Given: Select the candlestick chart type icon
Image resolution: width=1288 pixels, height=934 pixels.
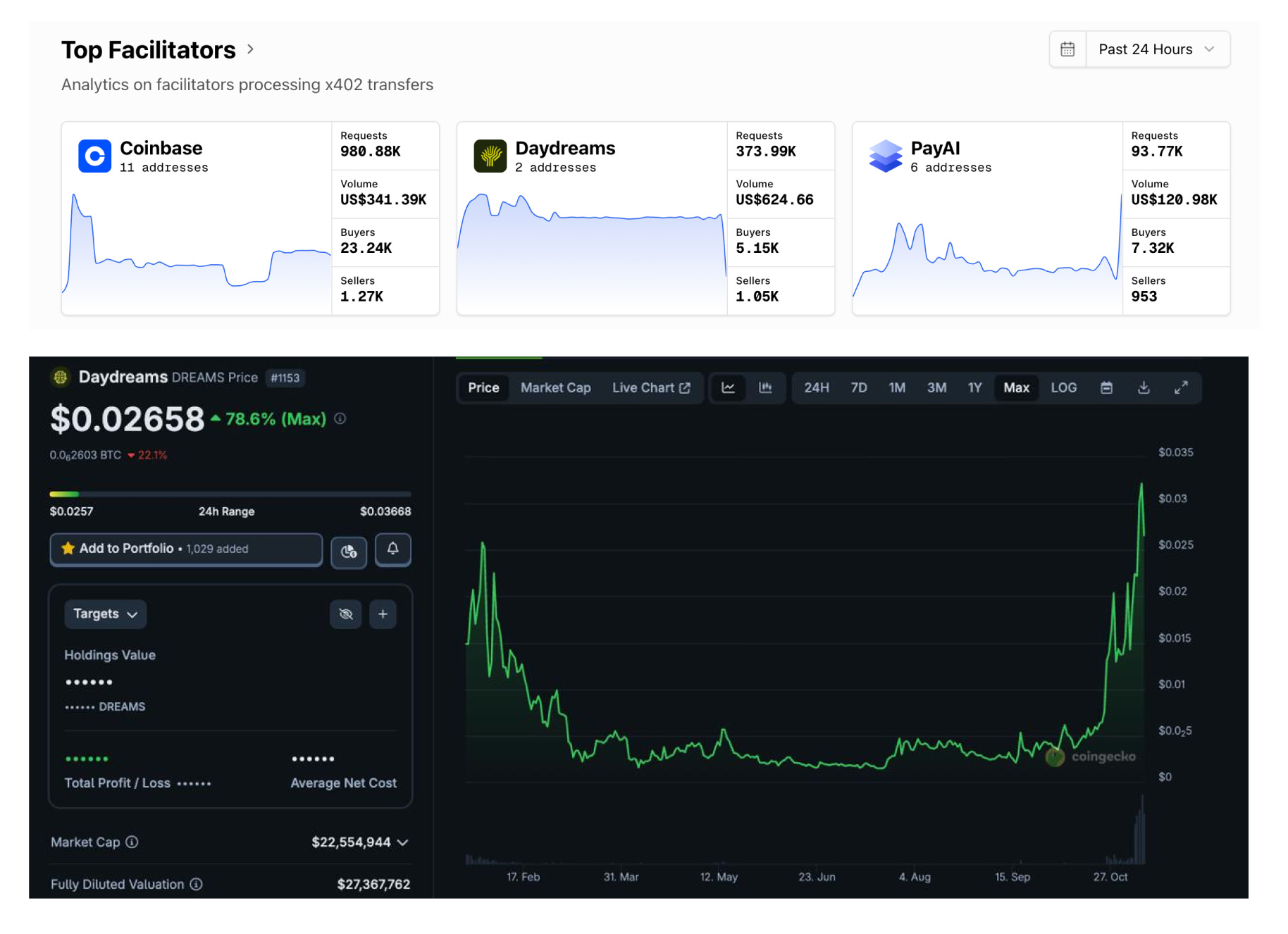Looking at the screenshot, I should (x=765, y=387).
